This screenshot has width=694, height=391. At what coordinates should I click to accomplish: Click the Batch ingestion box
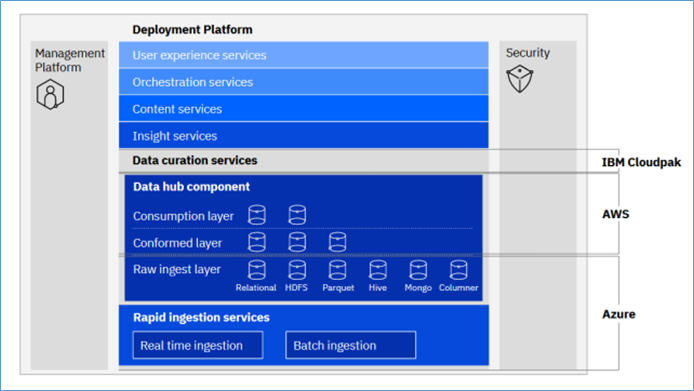(351, 345)
